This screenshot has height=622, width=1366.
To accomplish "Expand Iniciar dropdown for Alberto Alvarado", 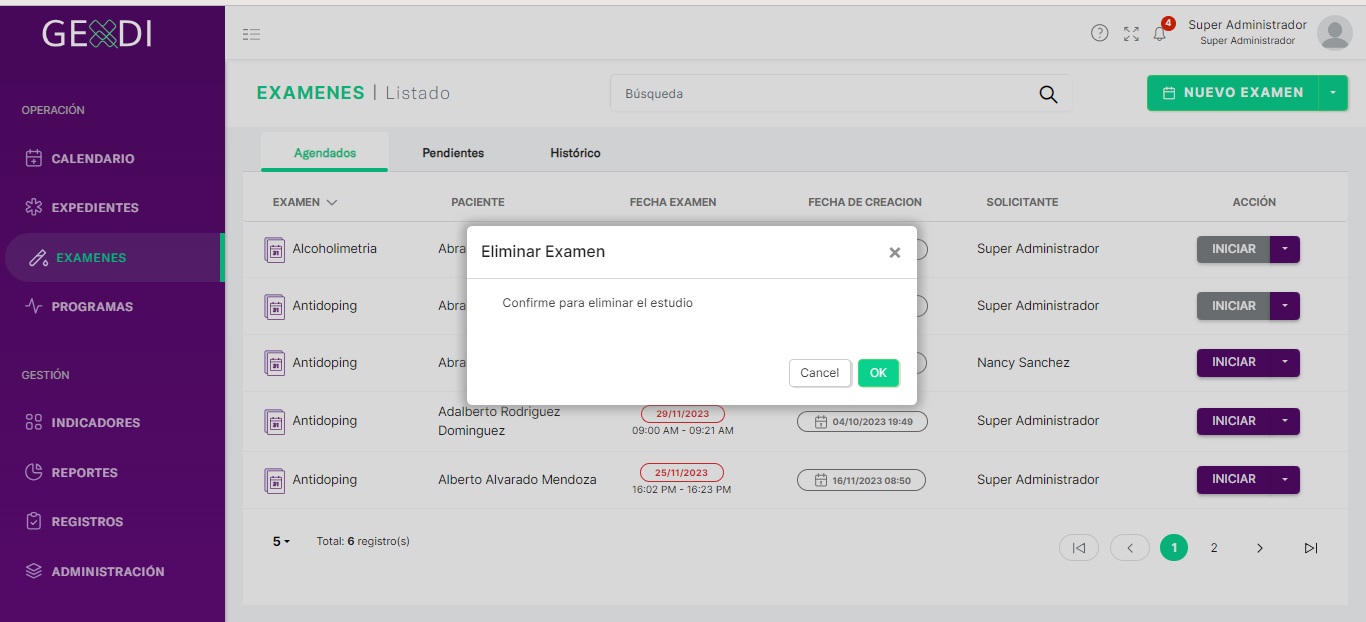I will [x=1285, y=479].
